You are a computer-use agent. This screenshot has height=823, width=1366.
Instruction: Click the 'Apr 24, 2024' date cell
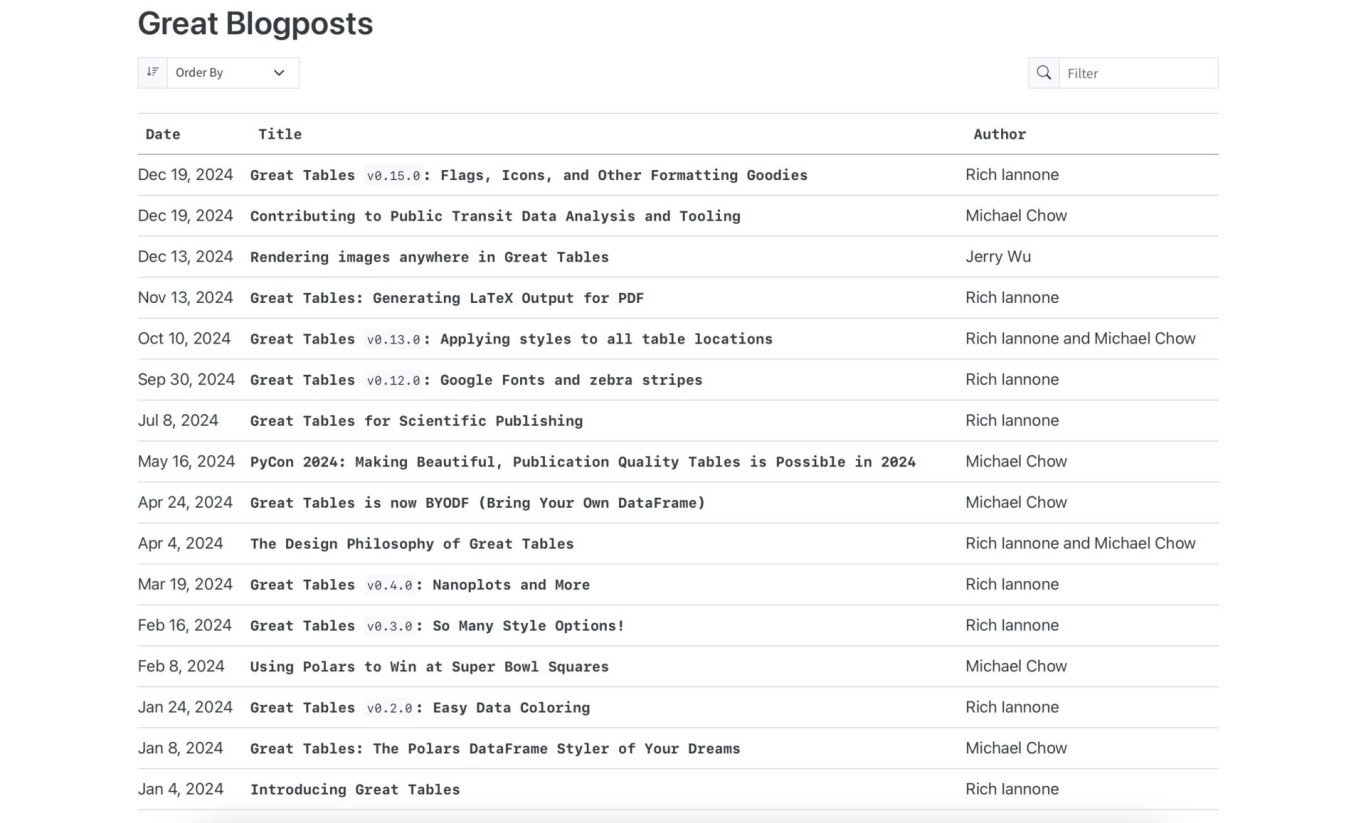[185, 502]
